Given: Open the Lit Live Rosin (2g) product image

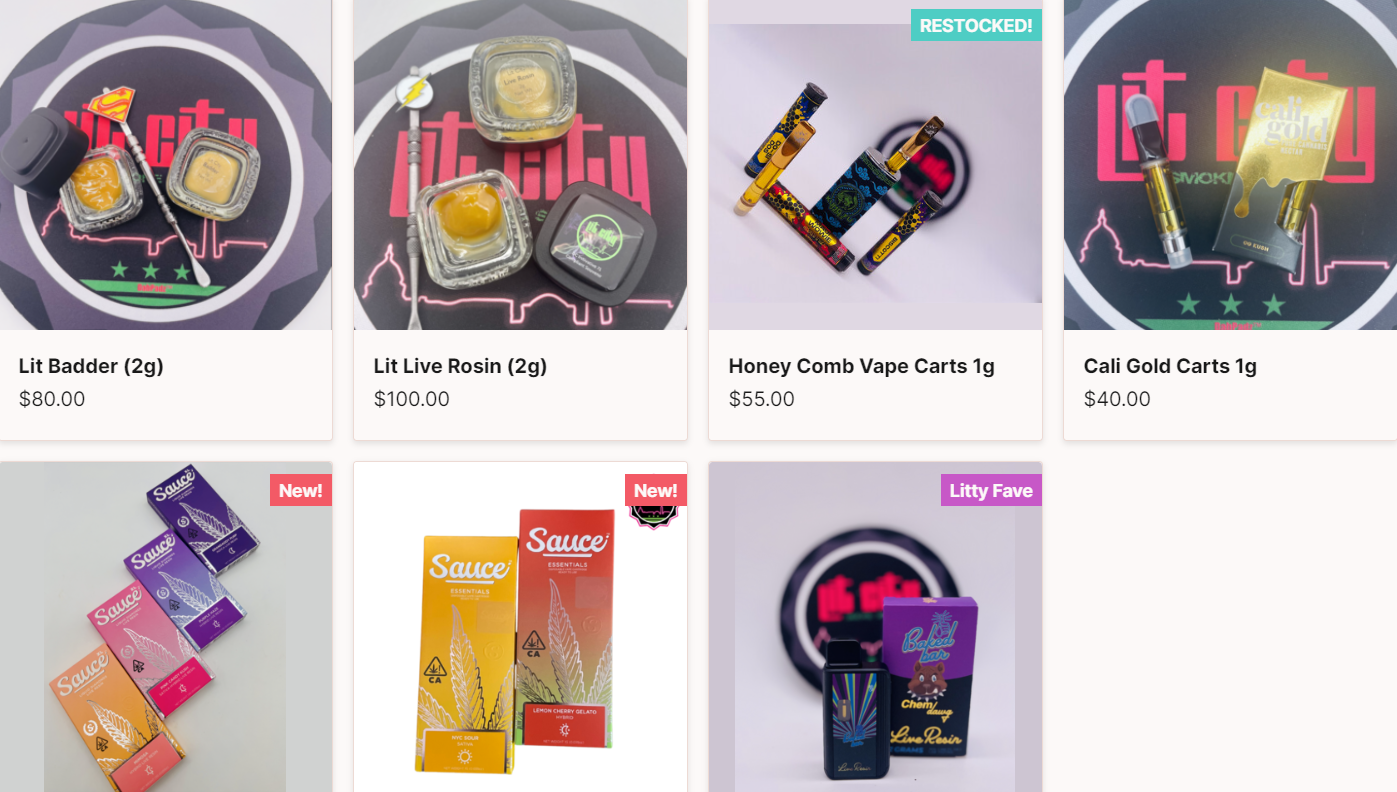Looking at the screenshot, I should click(520, 165).
